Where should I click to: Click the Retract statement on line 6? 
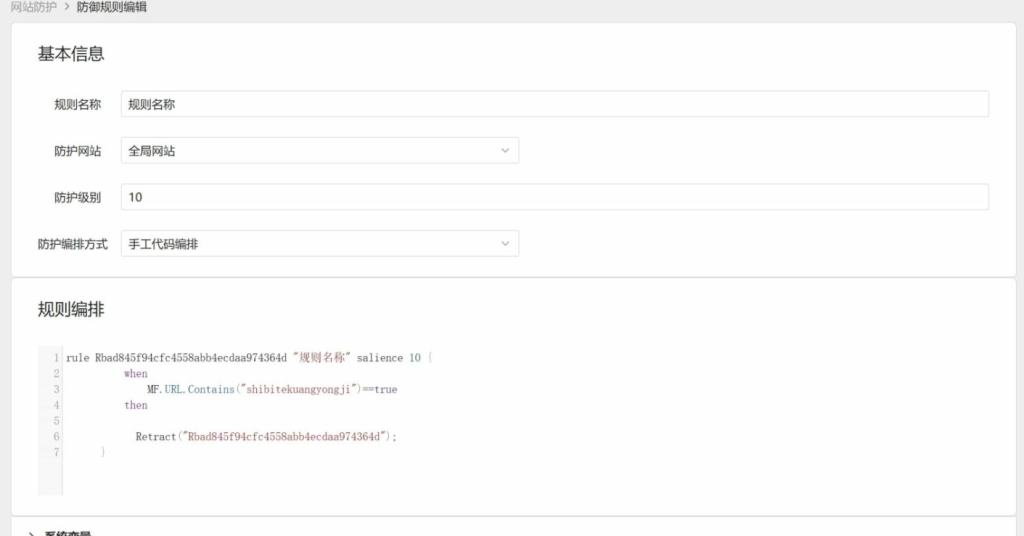click(x=266, y=437)
